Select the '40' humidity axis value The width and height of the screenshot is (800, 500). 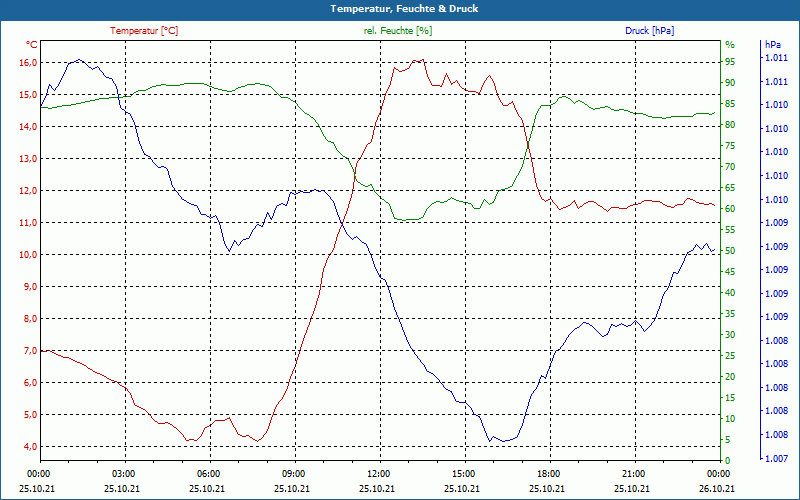730,293
